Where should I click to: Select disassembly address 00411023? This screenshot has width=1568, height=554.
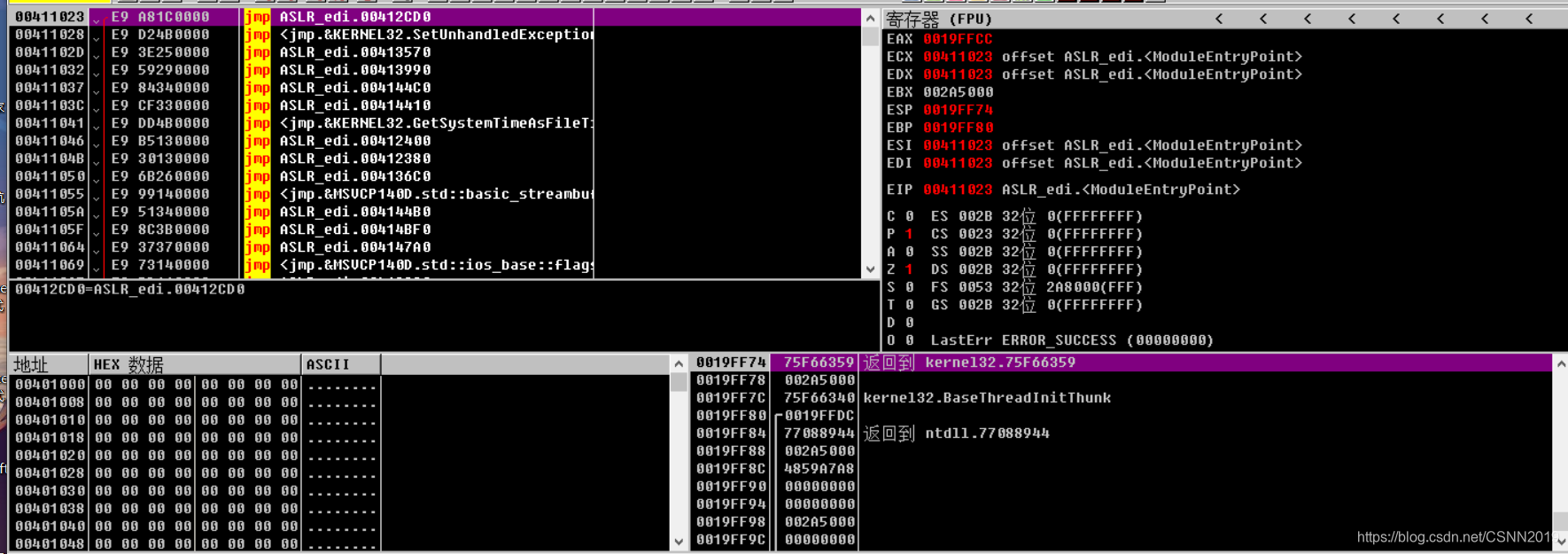pyautogui.click(x=50, y=17)
